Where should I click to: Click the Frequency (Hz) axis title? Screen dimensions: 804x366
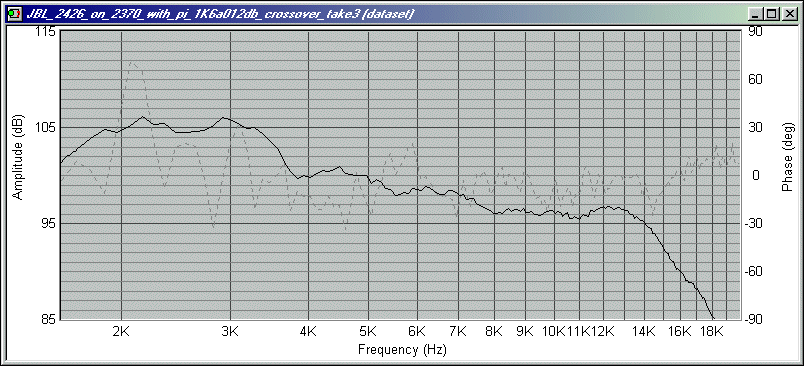coord(402,350)
